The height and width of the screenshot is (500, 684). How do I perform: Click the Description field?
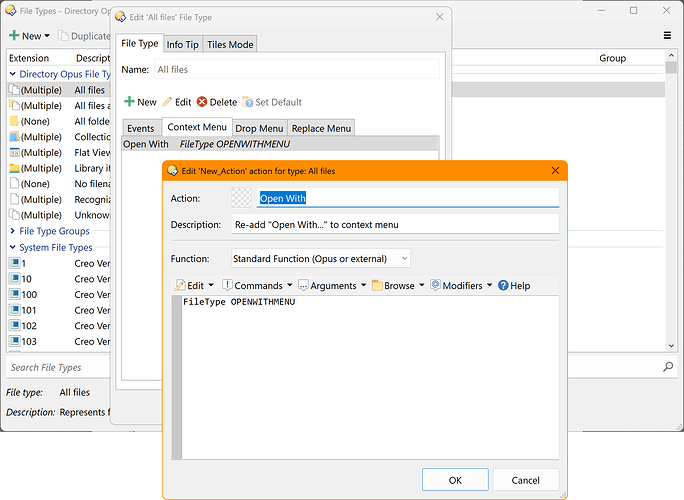click(x=395, y=225)
